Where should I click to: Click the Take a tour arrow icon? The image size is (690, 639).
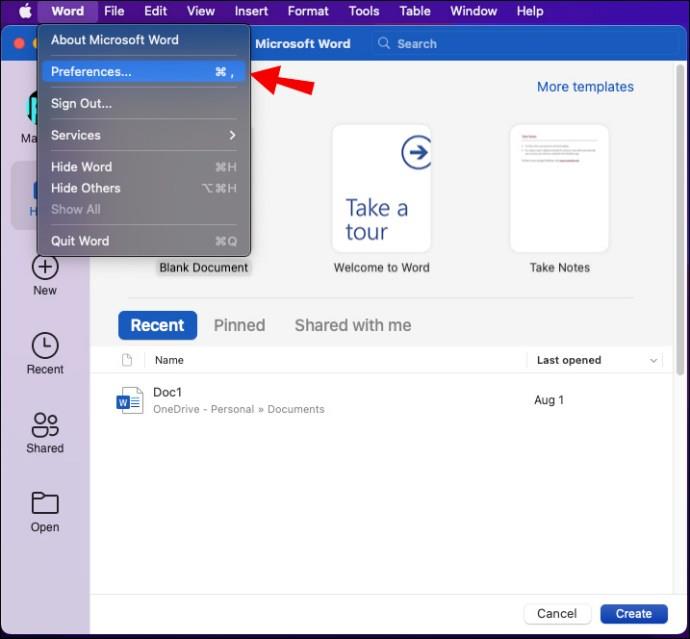click(416, 152)
